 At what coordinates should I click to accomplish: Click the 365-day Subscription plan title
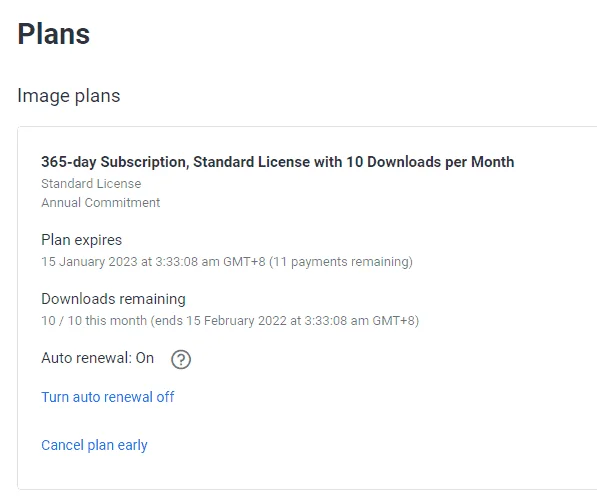pyautogui.click(x=278, y=162)
